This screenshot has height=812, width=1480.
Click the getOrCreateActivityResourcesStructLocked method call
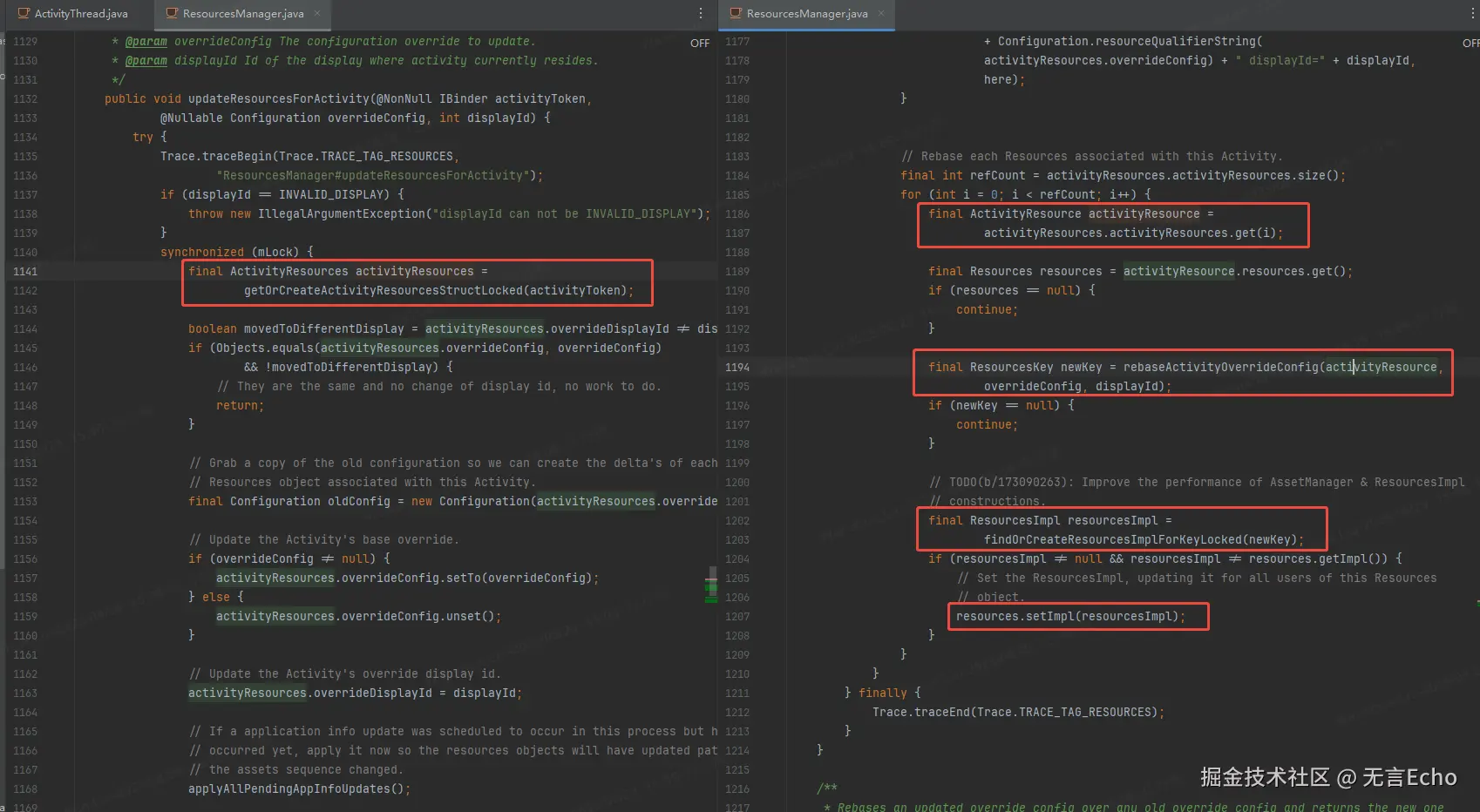click(384, 290)
